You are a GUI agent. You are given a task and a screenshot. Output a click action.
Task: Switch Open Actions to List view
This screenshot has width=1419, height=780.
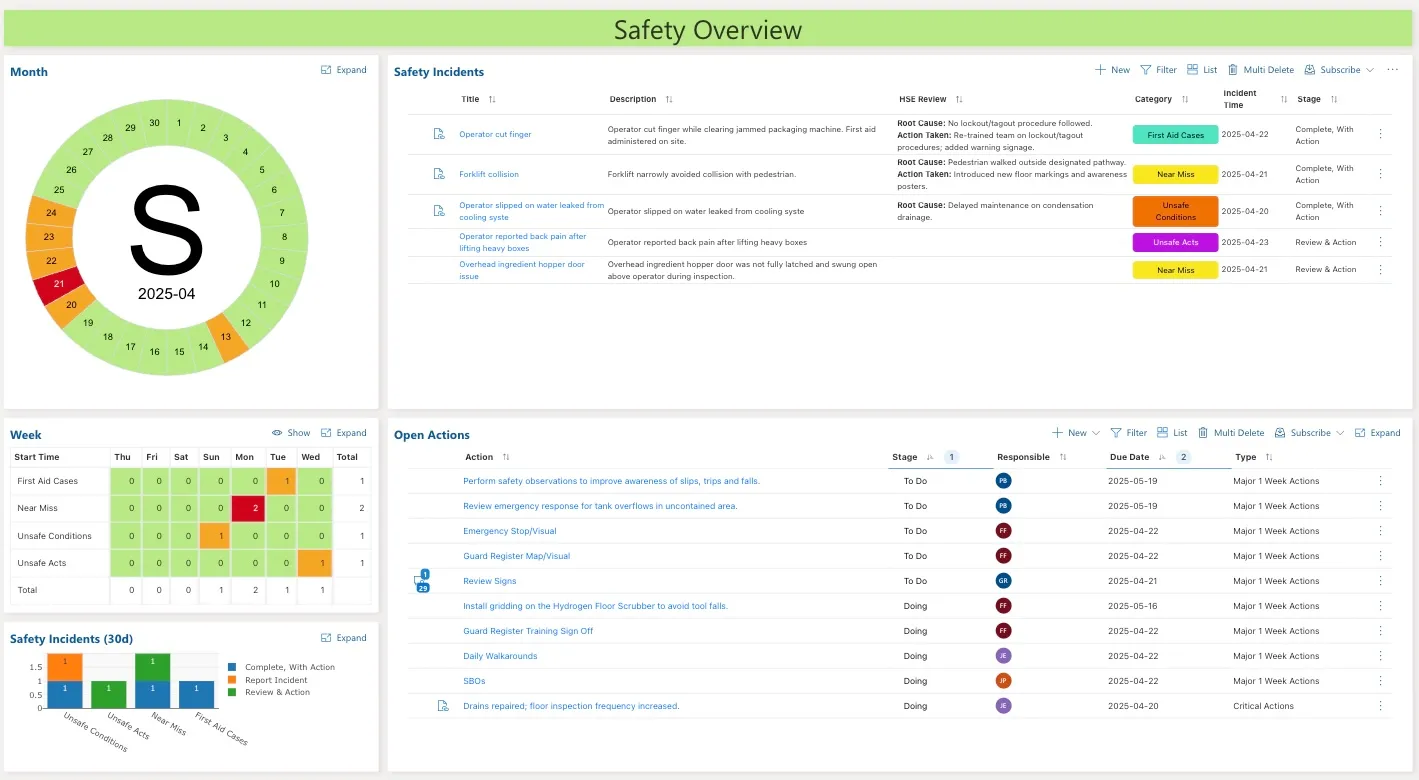pyautogui.click(x=1172, y=433)
